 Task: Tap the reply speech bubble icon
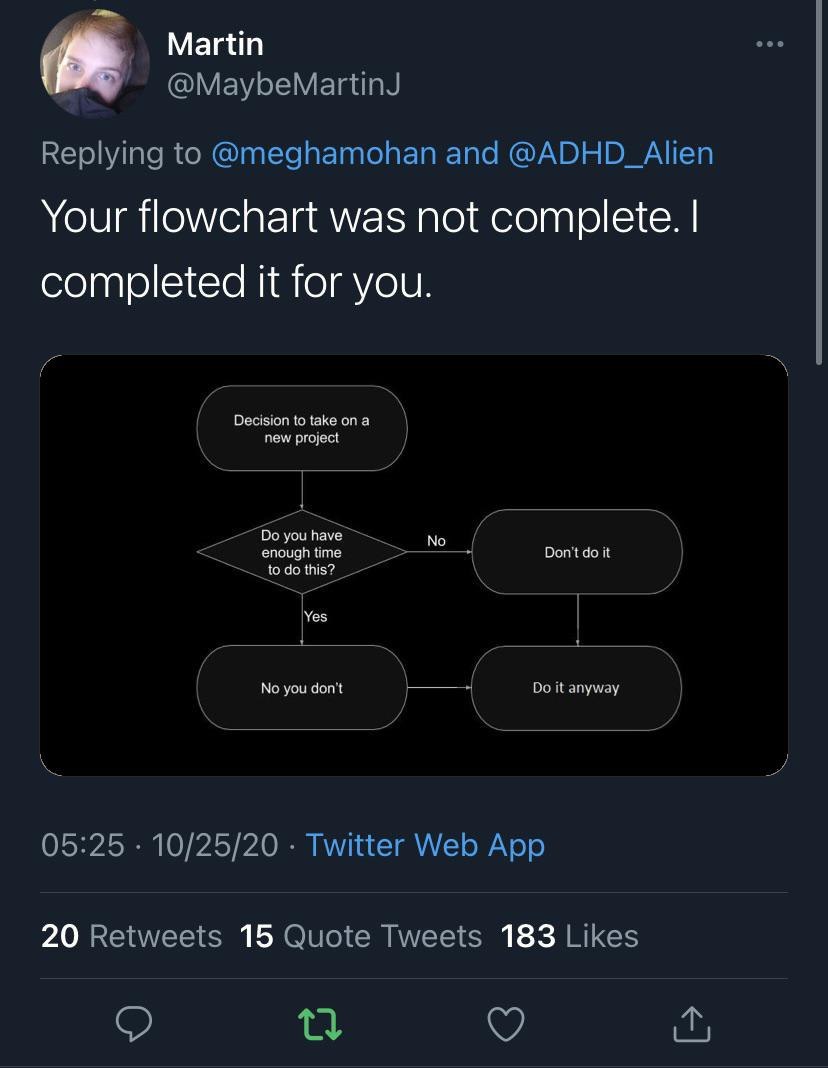tap(133, 1023)
